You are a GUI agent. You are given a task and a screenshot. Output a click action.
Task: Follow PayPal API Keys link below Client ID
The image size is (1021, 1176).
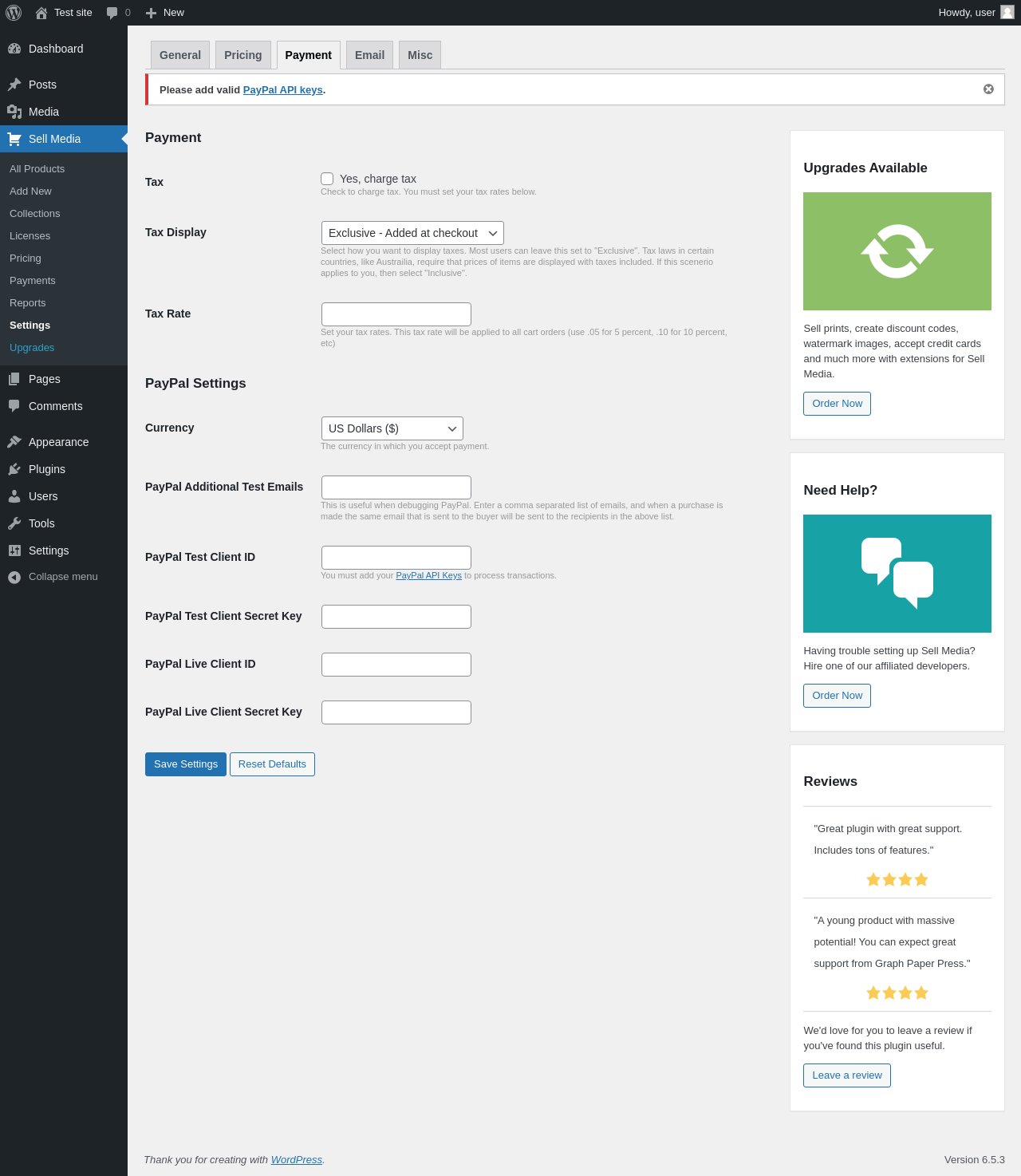[429, 575]
